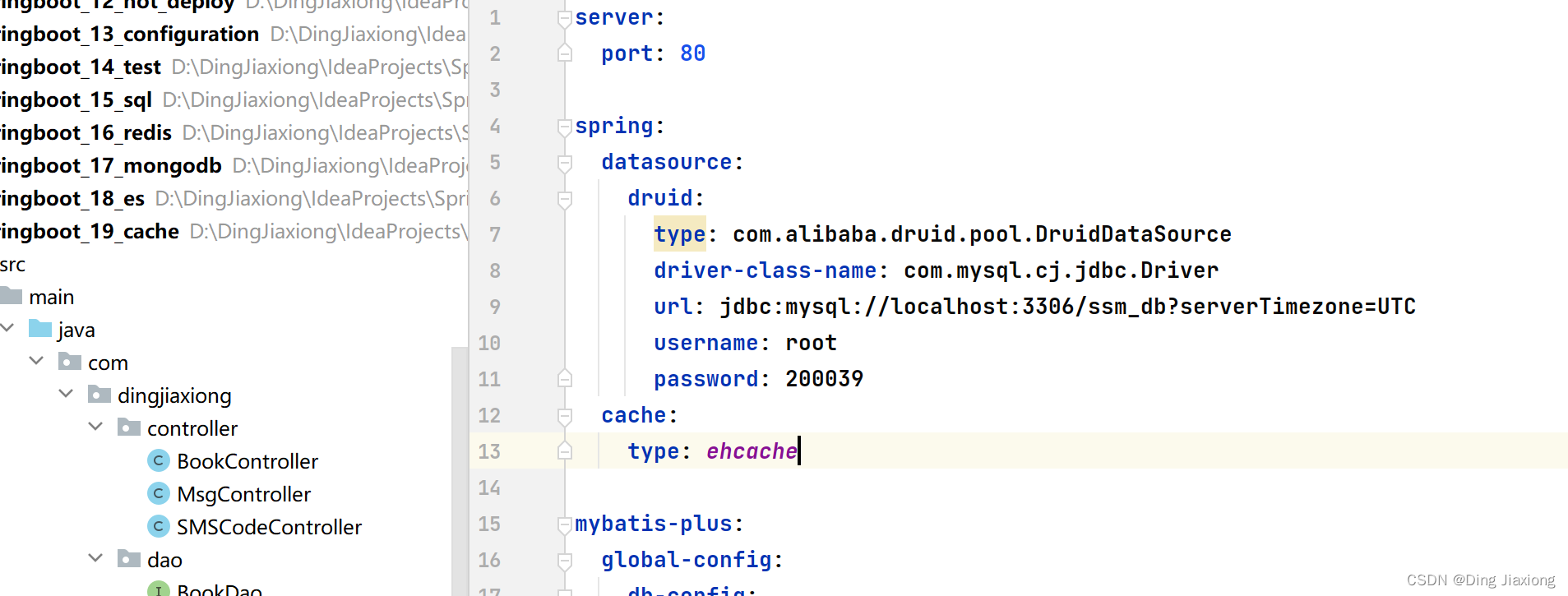1568x596 pixels.
Task: Select the springboot_18_es module
Action: click(72, 198)
